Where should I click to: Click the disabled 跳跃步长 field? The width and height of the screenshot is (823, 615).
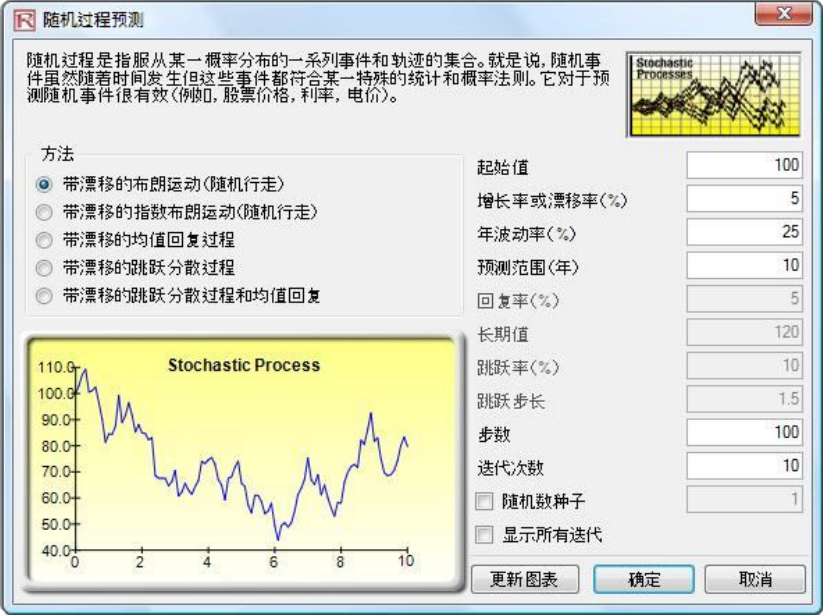(744, 399)
